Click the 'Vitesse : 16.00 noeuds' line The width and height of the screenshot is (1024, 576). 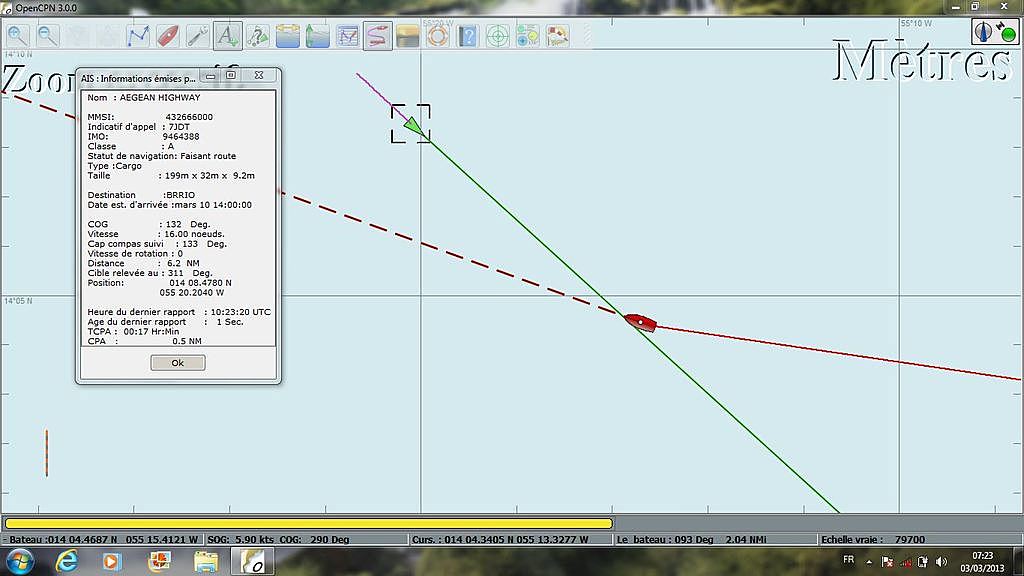(156, 234)
